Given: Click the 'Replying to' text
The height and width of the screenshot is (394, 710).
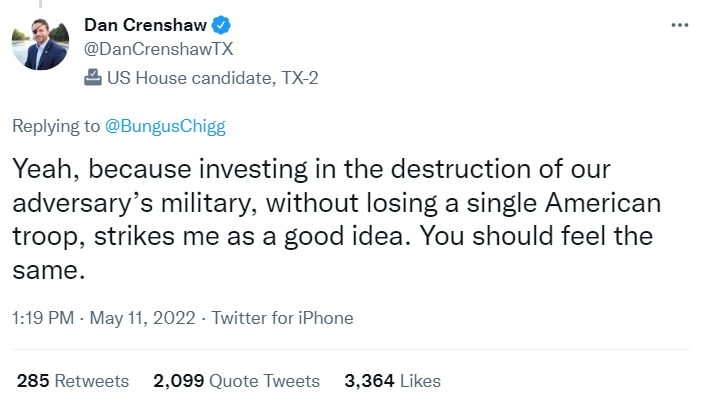Looking at the screenshot, I should (56, 126).
